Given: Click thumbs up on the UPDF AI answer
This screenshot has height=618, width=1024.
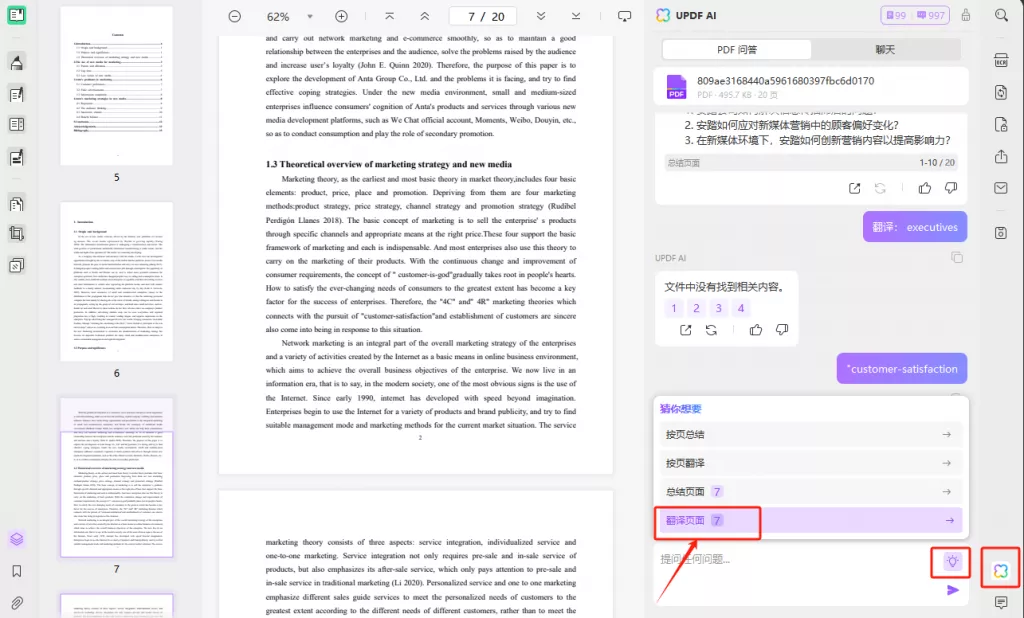Looking at the screenshot, I should point(755,330).
